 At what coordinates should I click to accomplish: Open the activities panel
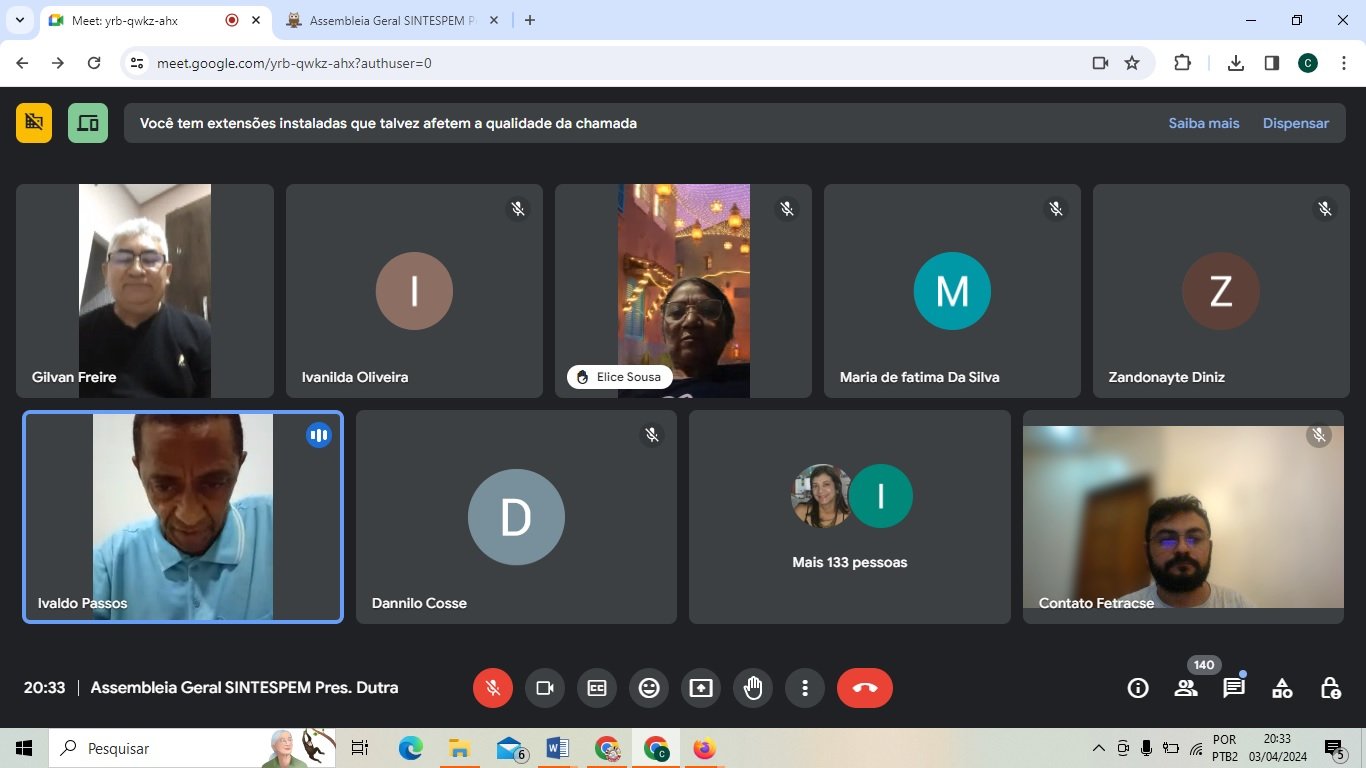pyautogui.click(x=1282, y=688)
